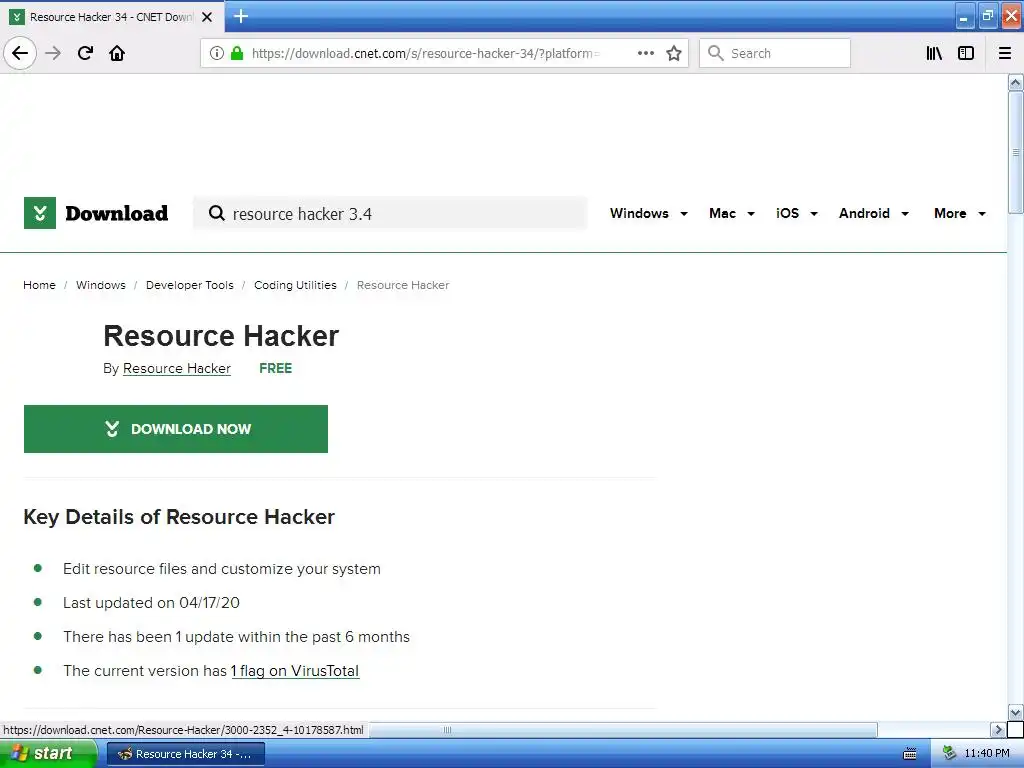1024x768 pixels.
Task: Click the network tray icon near clock
Action: coord(949,754)
